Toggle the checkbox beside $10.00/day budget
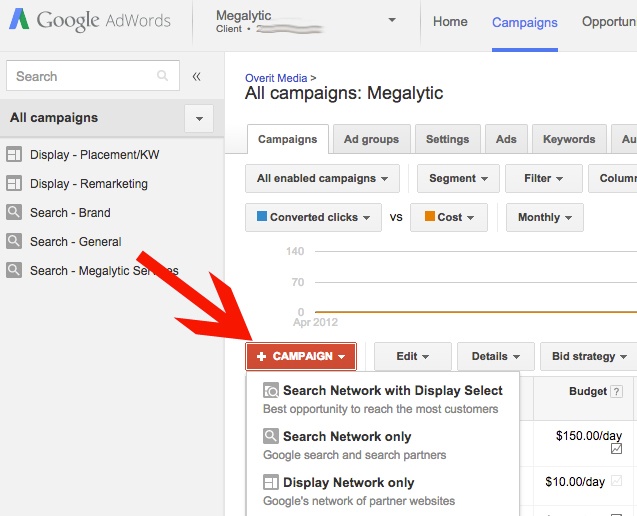 (x=616, y=482)
